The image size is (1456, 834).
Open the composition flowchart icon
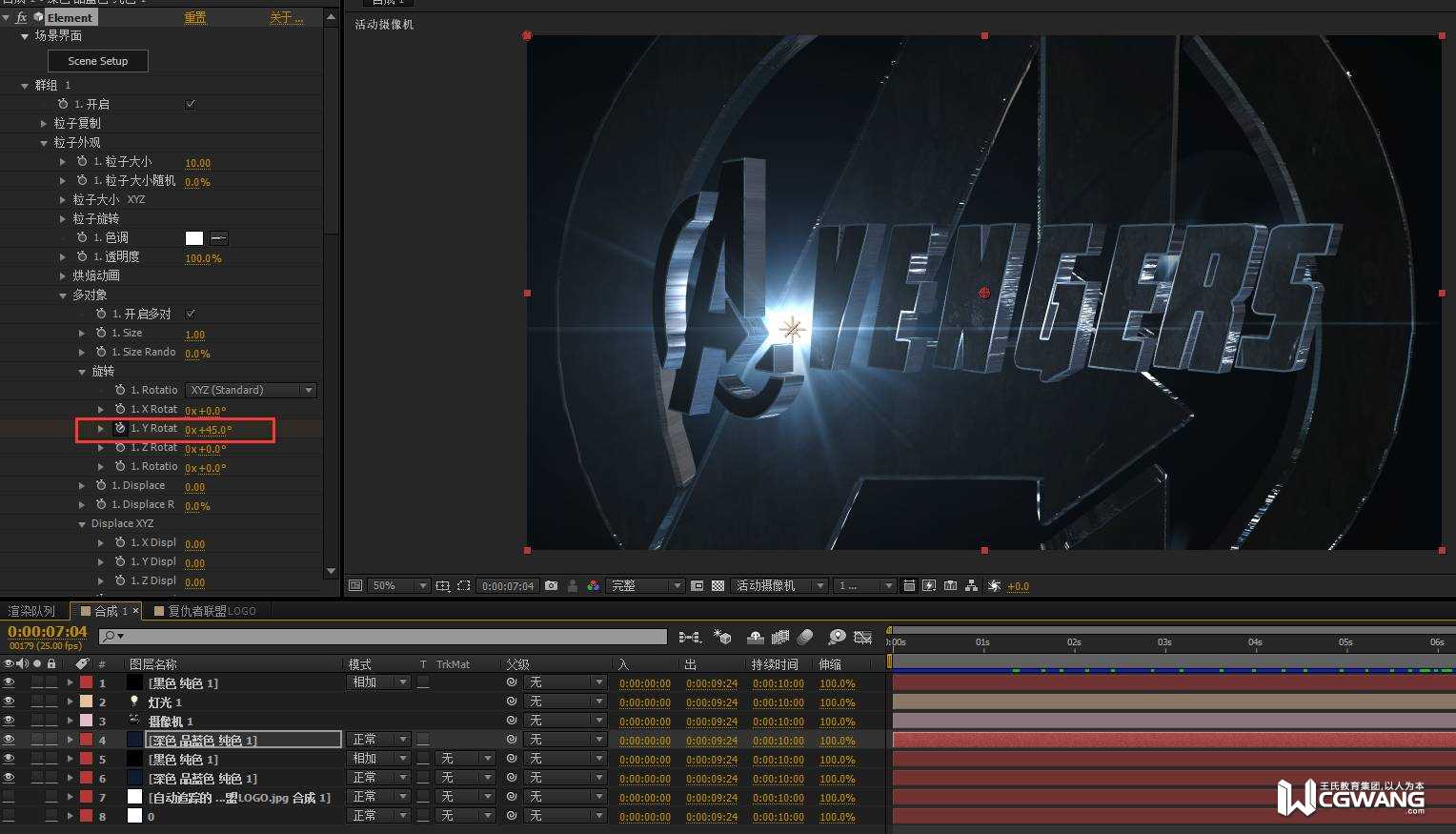971,585
